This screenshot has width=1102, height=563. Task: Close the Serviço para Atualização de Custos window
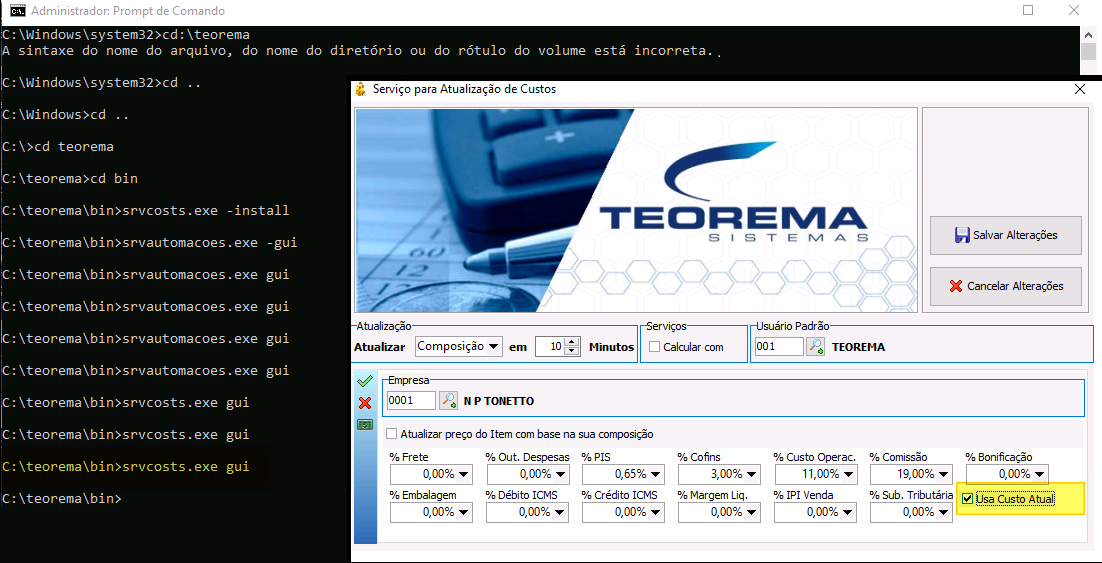coord(1080,89)
